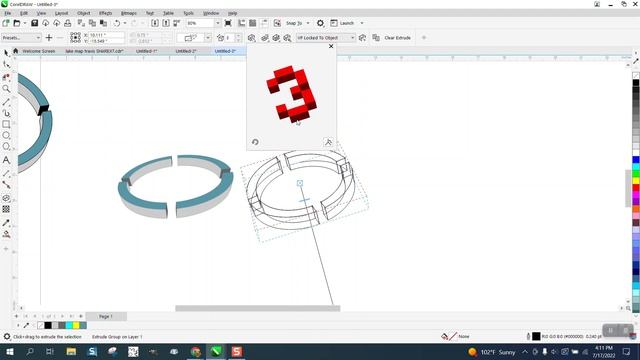The height and width of the screenshot is (360, 640).
Task: Expand the Open folder dropdown arrow
Action: pos(25,23)
